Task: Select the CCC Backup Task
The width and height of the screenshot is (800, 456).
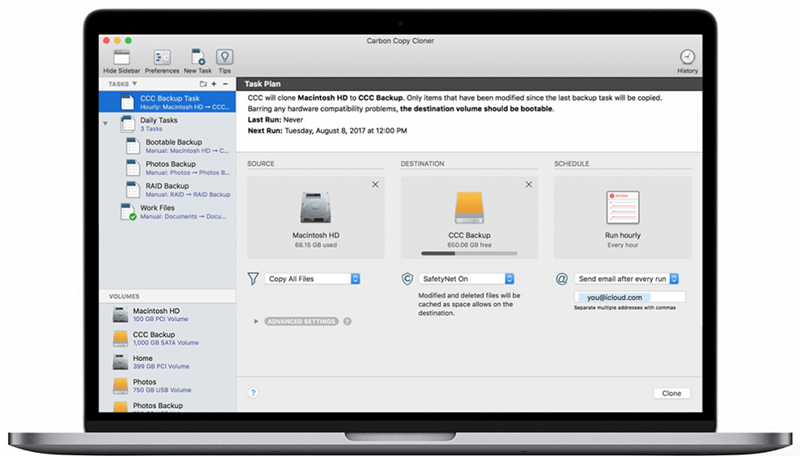Action: point(167,102)
